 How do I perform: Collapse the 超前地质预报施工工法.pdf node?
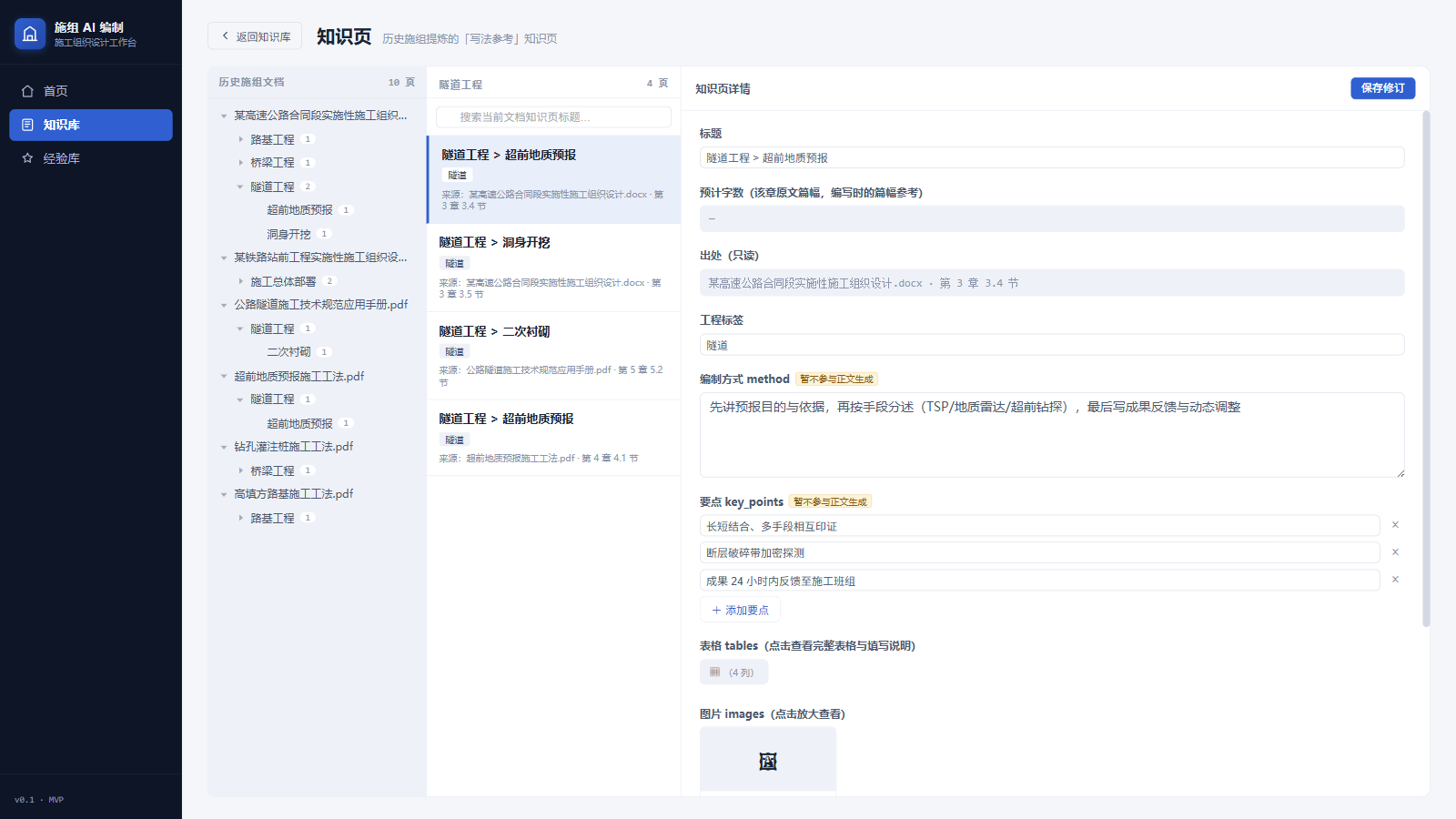pyautogui.click(x=224, y=376)
